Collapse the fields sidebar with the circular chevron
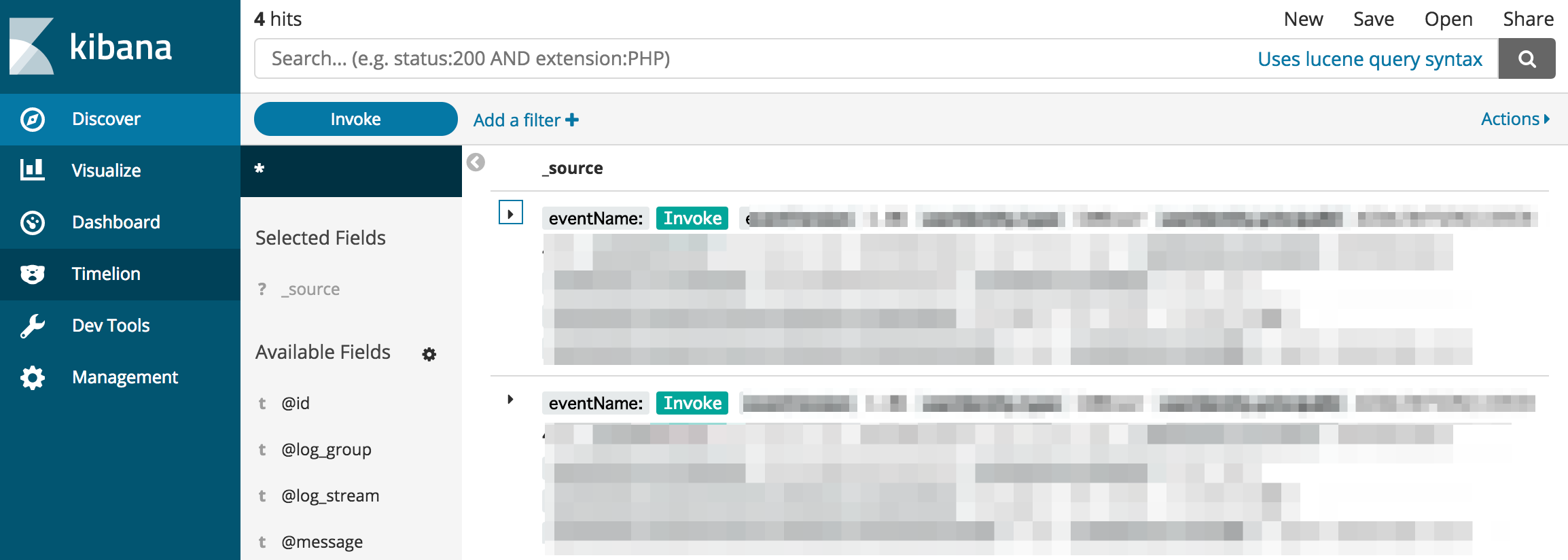Image resolution: width=1568 pixels, height=560 pixels. point(475,163)
